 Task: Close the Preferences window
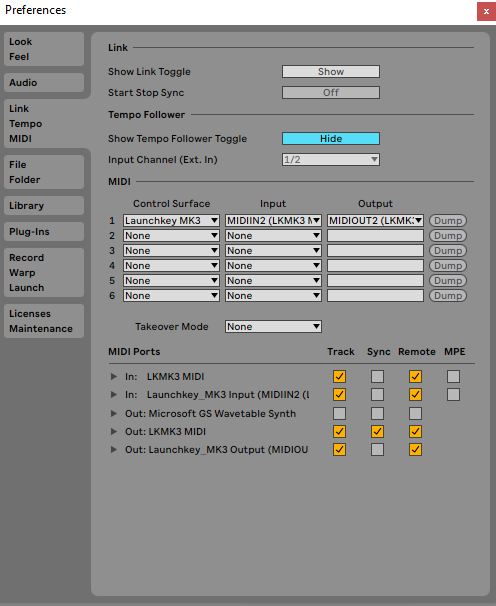pos(486,12)
